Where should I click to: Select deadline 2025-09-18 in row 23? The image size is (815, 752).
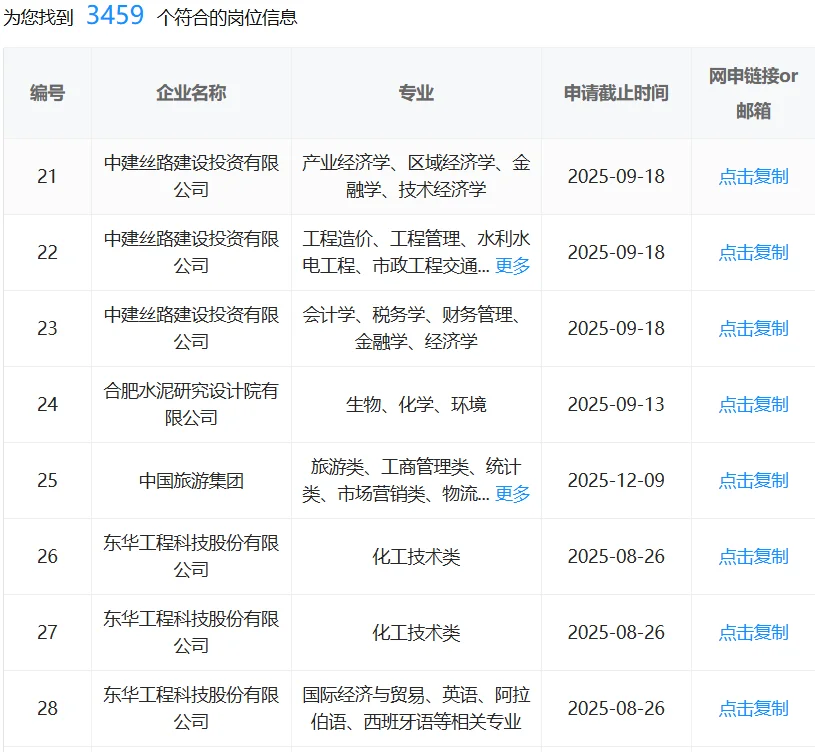click(x=616, y=328)
